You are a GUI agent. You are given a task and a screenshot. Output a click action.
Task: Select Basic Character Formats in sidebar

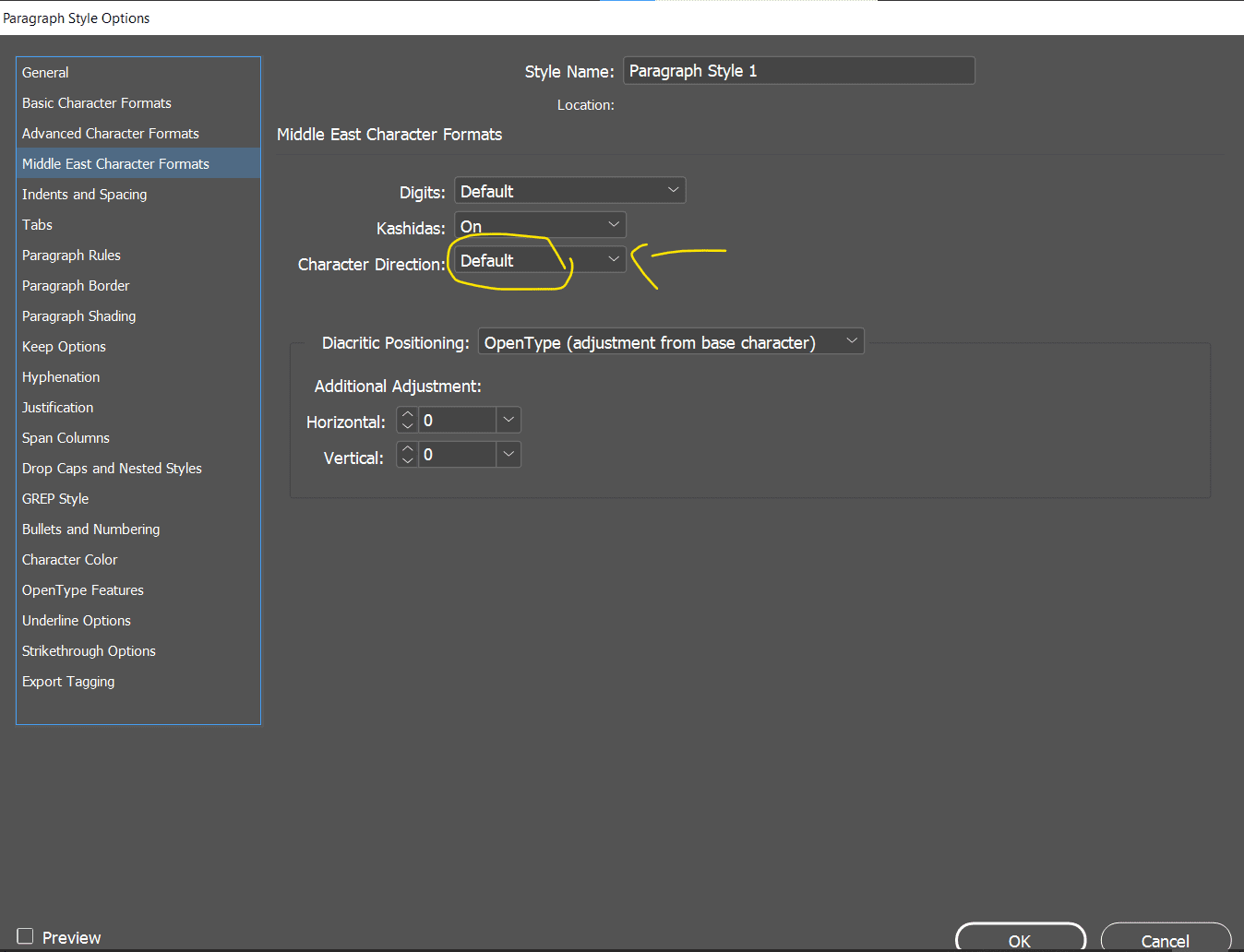pyautogui.click(x=138, y=102)
